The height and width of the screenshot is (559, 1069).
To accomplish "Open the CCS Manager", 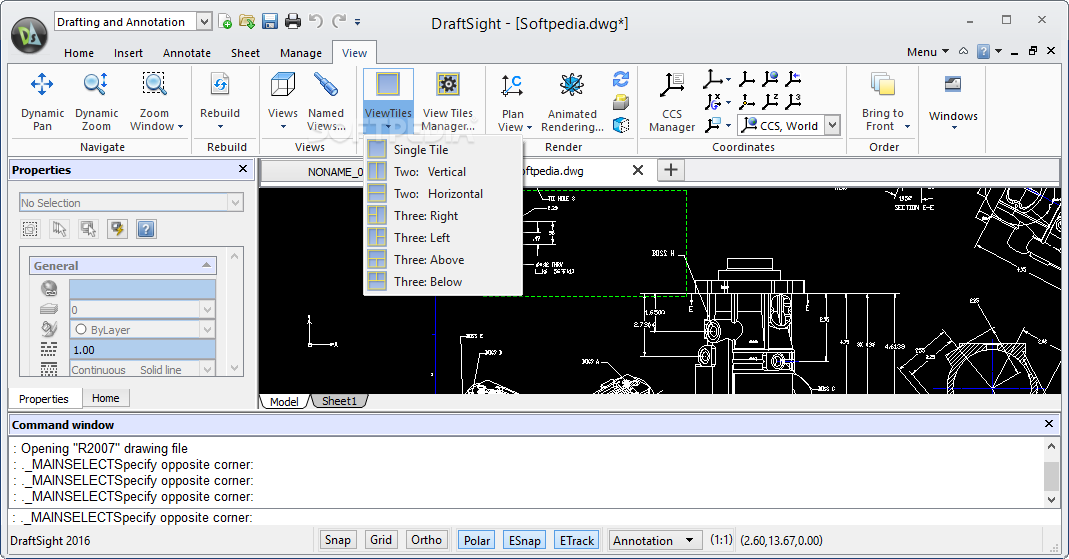I will (x=672, y=102).
